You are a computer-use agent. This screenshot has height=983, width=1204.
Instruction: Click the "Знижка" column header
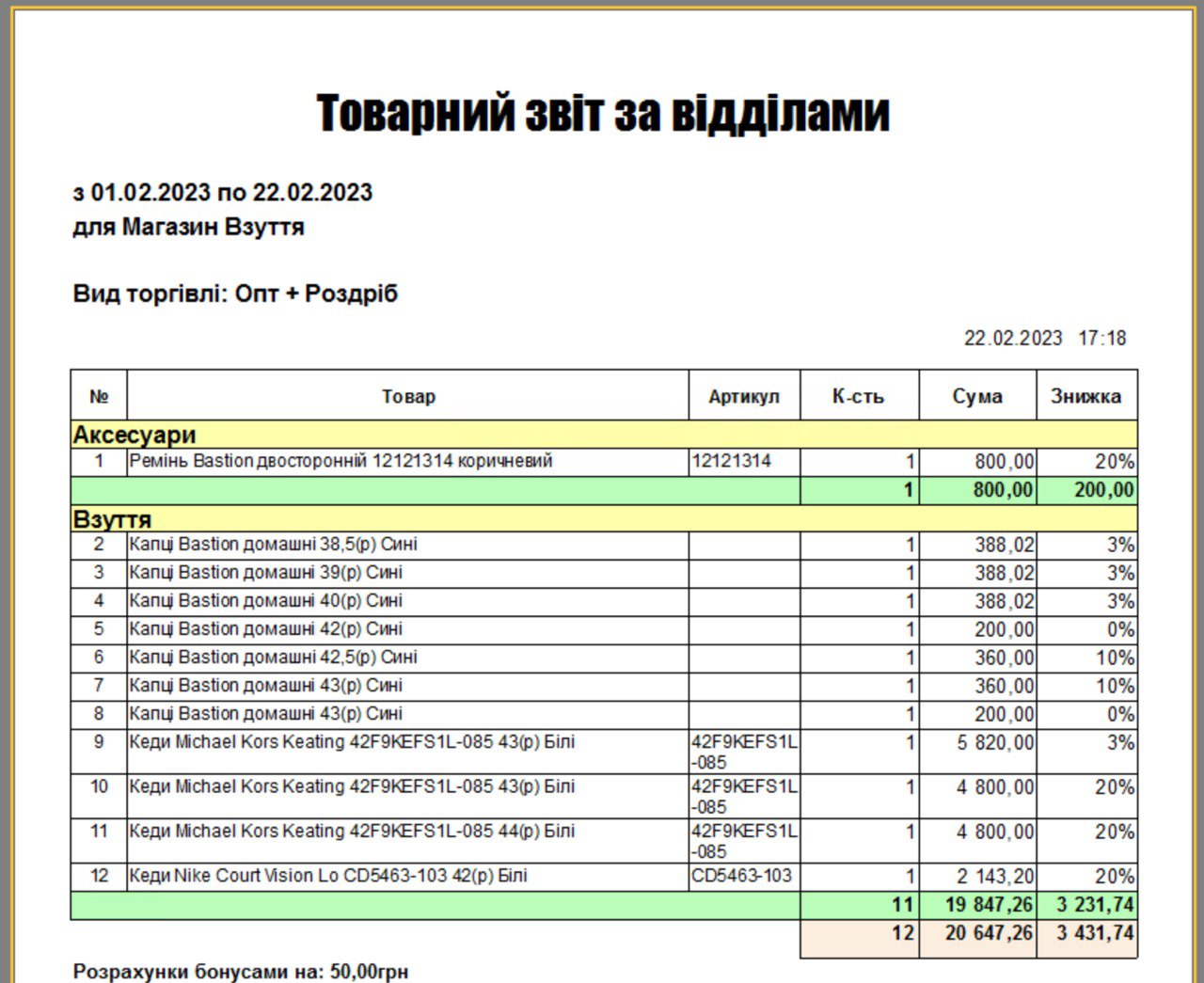click(1085, 396)
